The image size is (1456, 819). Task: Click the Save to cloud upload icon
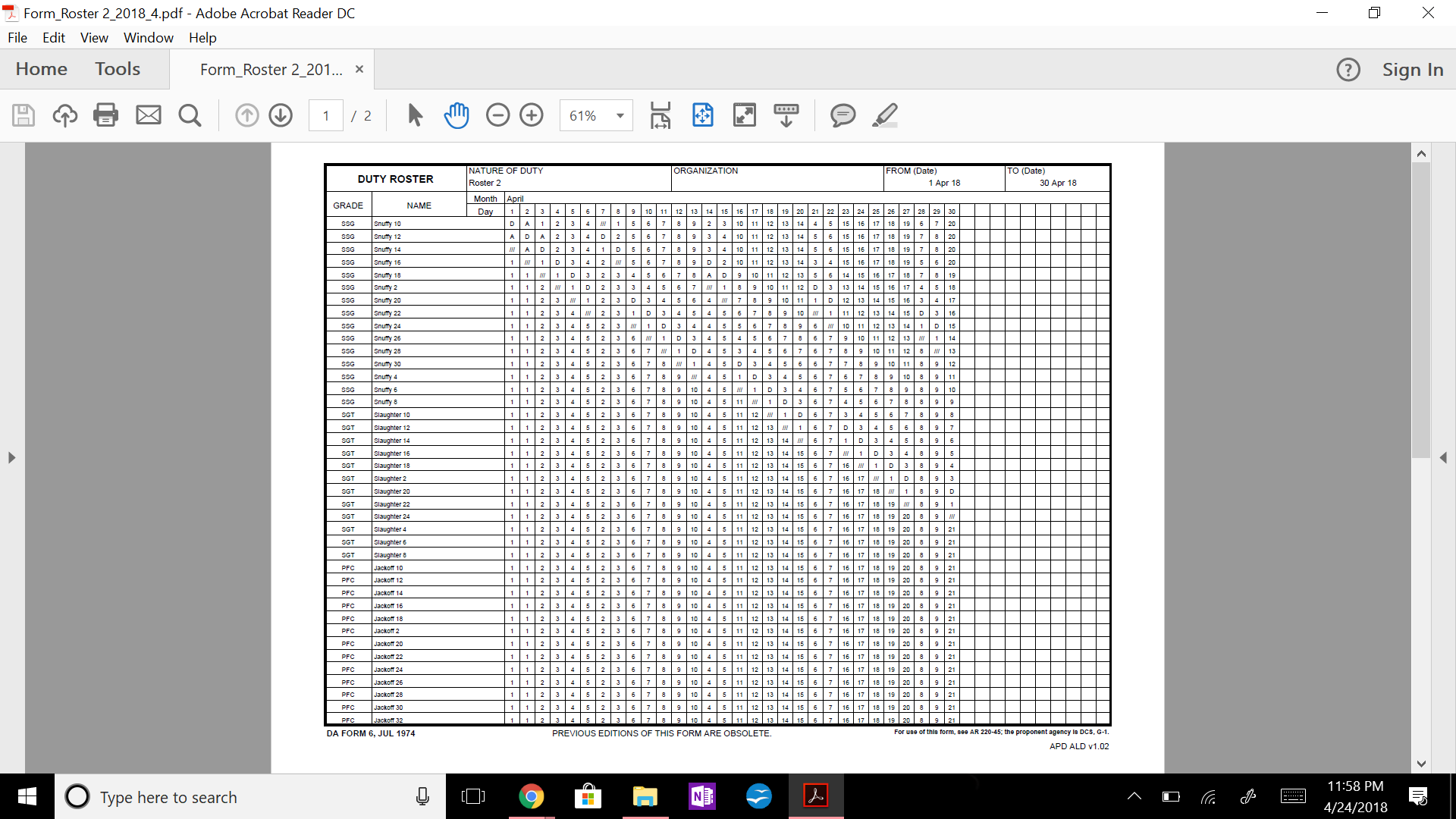(x=65, y=115)
